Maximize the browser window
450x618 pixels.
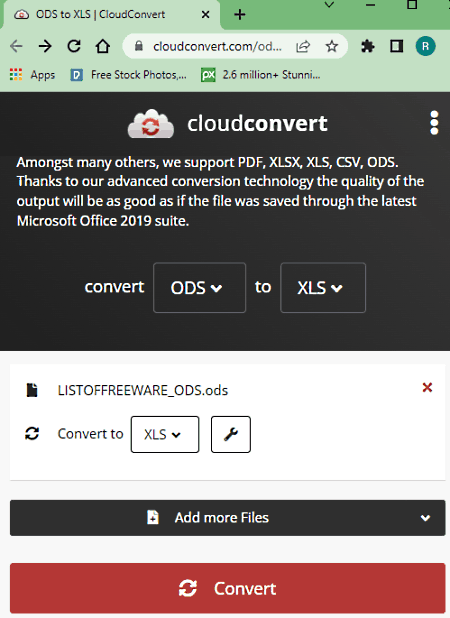tap(412, 5)
